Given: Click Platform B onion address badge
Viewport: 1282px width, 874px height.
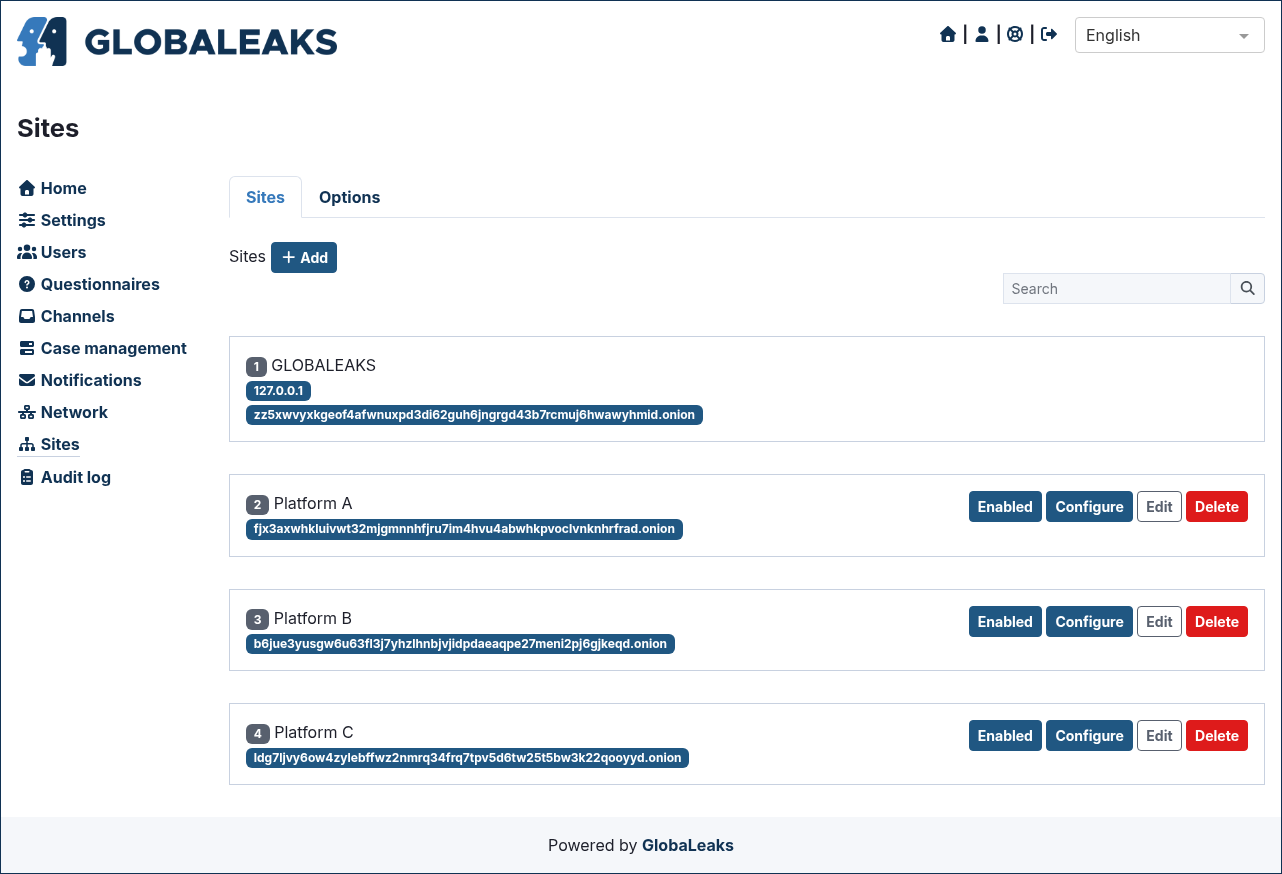Looking at the screenshot, I should 460,644.
